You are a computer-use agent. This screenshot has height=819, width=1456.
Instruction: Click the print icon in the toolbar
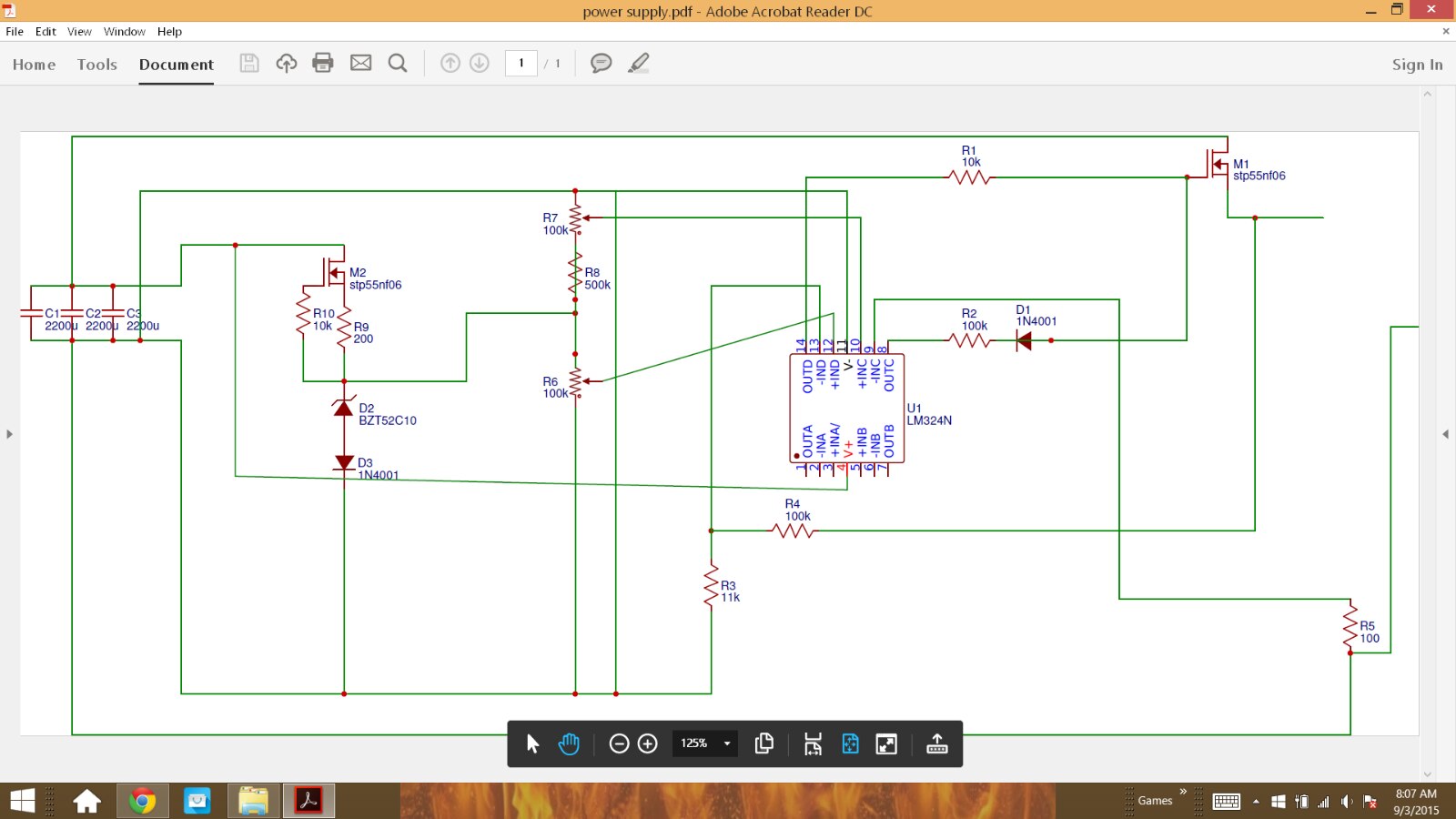click(323, 63)
